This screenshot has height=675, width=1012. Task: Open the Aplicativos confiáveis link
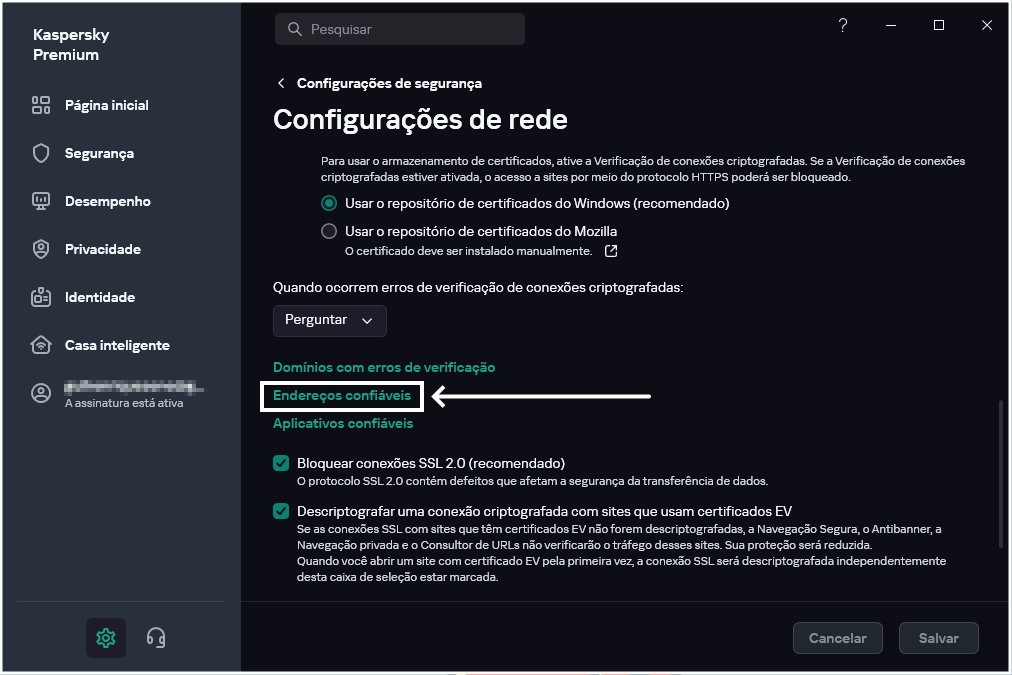coord(343,423)
